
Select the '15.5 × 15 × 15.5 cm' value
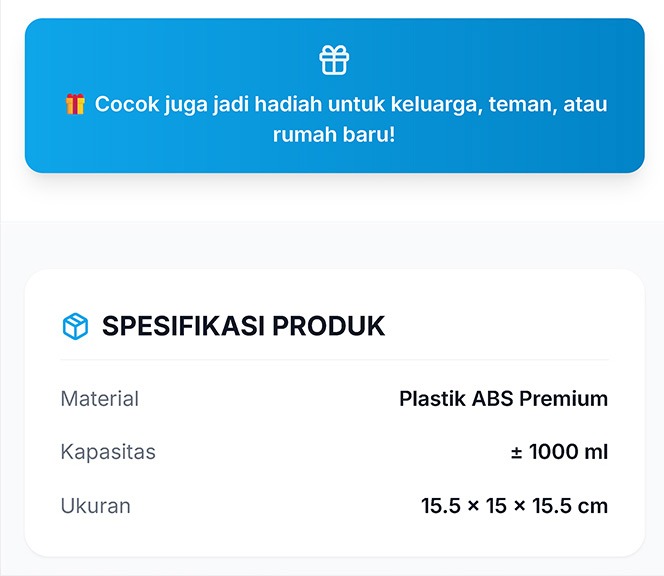(514, 505)
